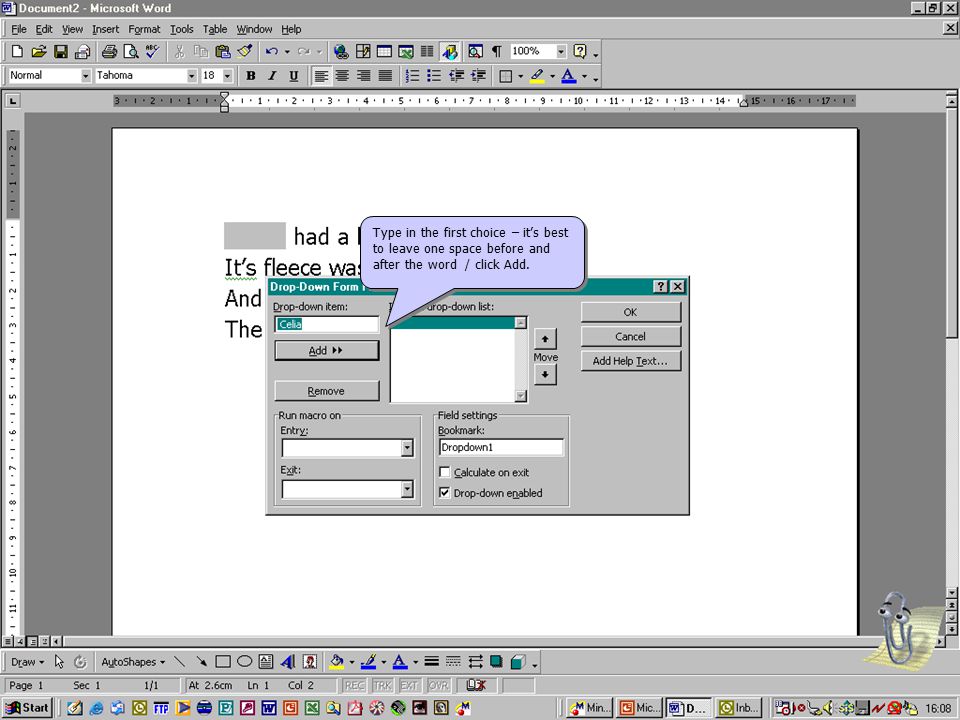Click the Insert Table icon
Screen dimensions: 960x720
pyautogui.click(x=384, y=51)
